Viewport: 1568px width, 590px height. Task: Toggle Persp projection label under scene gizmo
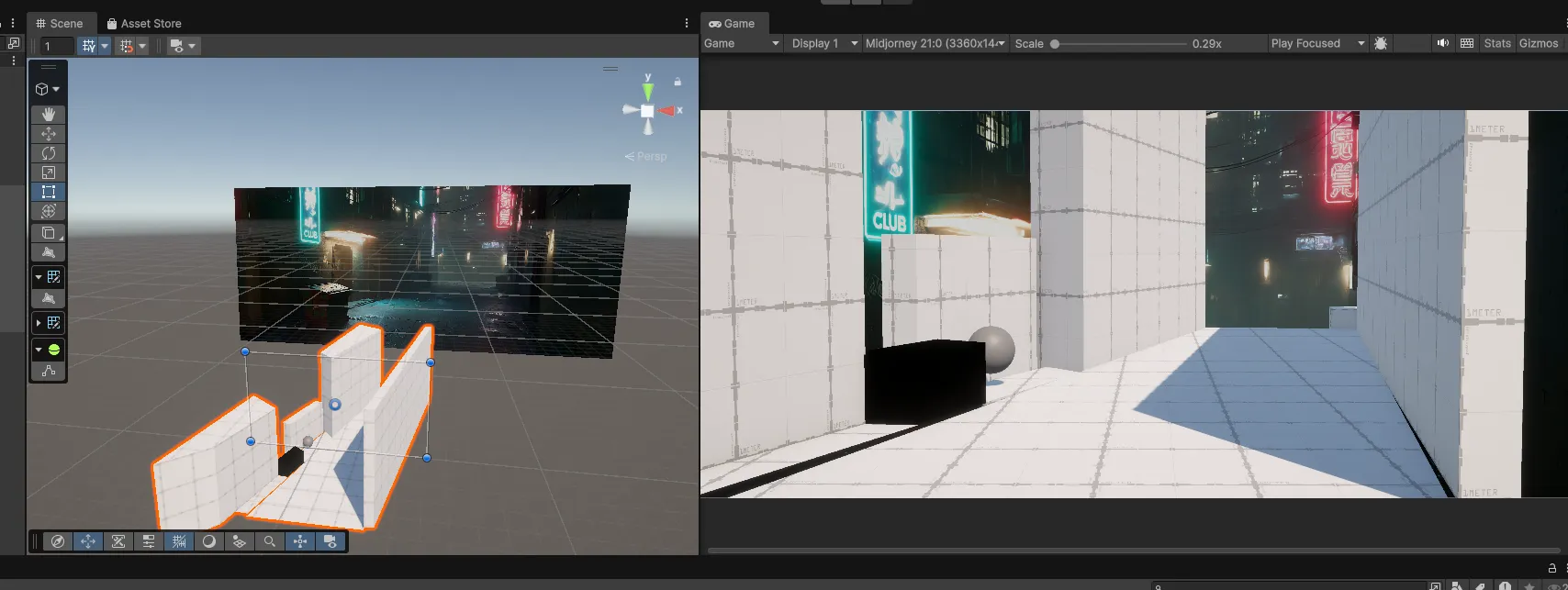click(646, 157)
